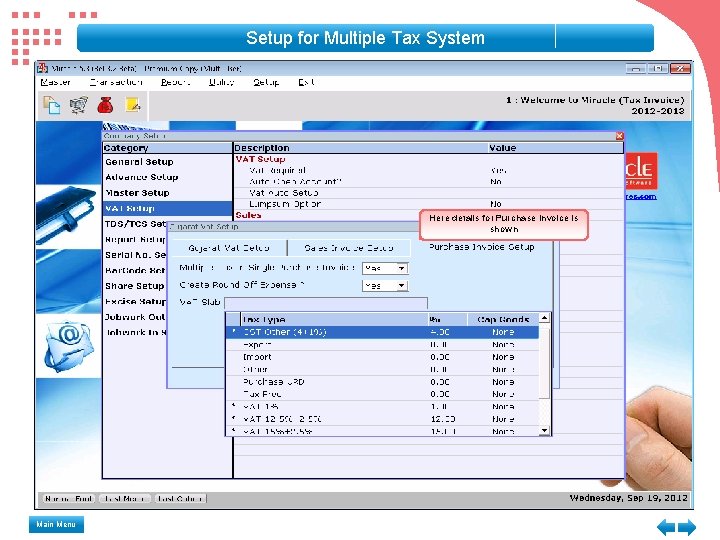Image resolution: width=720 pixels, height=540 pixels.
Task: Open the Utility menu
Action: click(x=221, y=82)
